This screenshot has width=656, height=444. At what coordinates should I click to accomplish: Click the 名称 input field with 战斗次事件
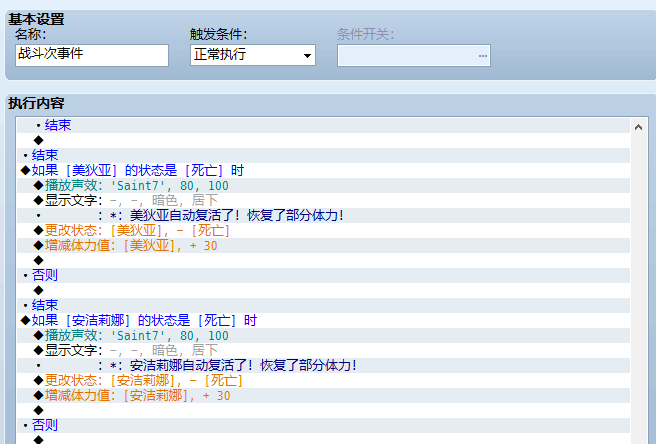point(92,55)
